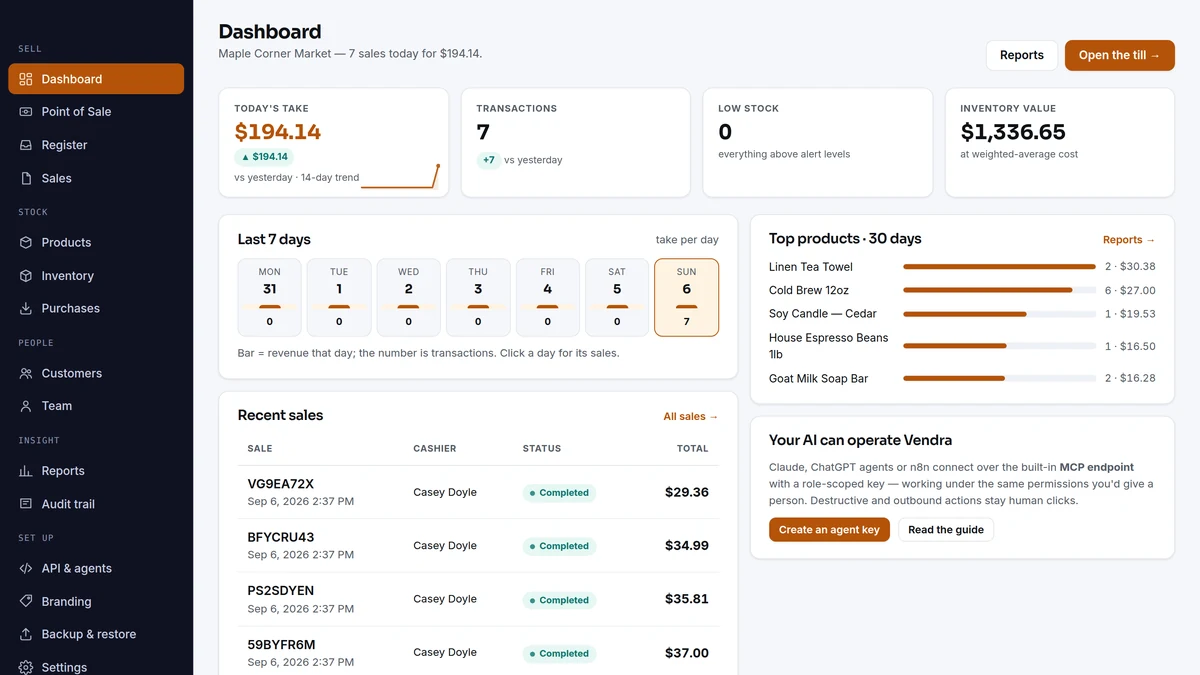The height and width of the screenshot is (675, 1200).
Task: Click the $29.36 total
Action: pos(687,492)
